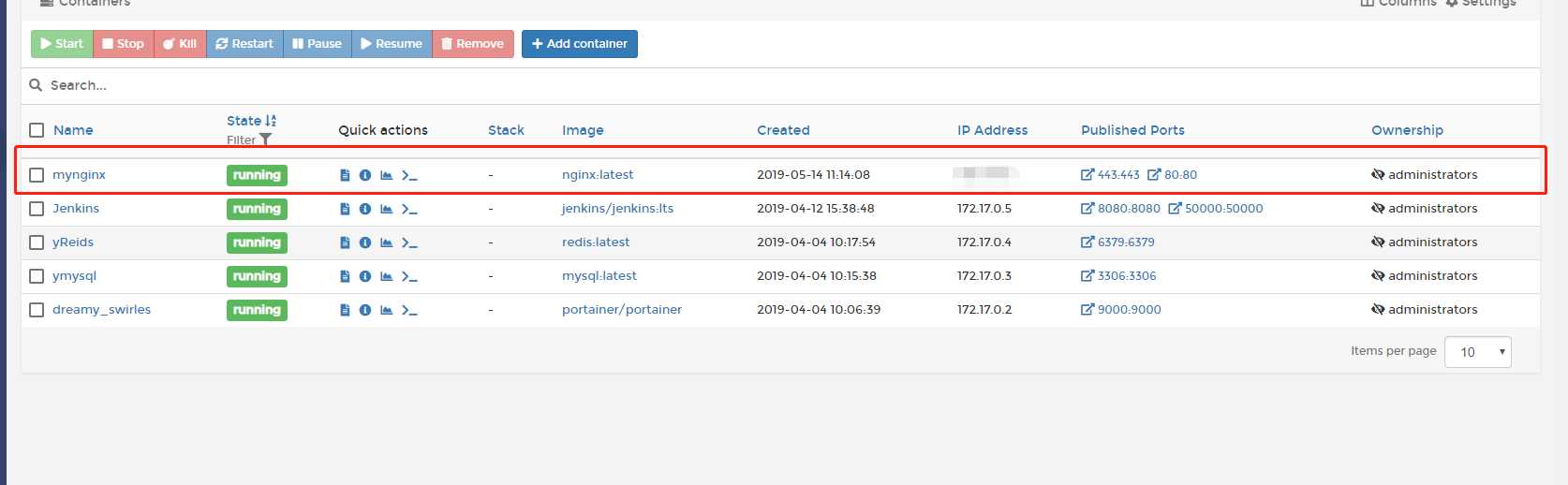Viewport: 1568px width, 485px height.
Task: Check the yReids container checkbox
Action: click(37, 242)
